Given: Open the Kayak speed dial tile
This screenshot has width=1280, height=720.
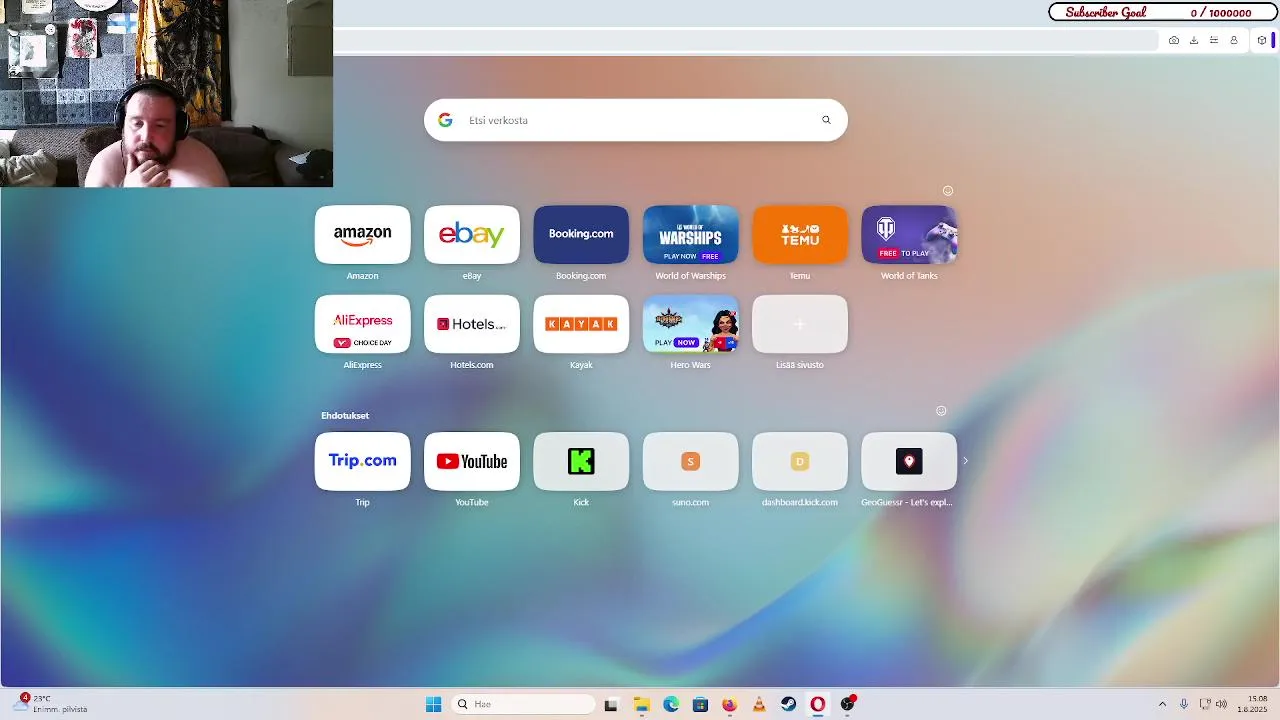Looking at the screenshot, I should coord(581,324).
